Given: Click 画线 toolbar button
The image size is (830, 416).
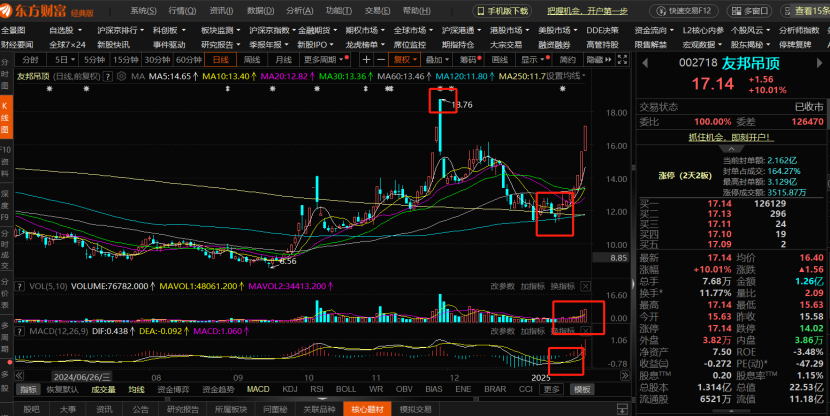Looking at the screenshot, I should (500, 60).
